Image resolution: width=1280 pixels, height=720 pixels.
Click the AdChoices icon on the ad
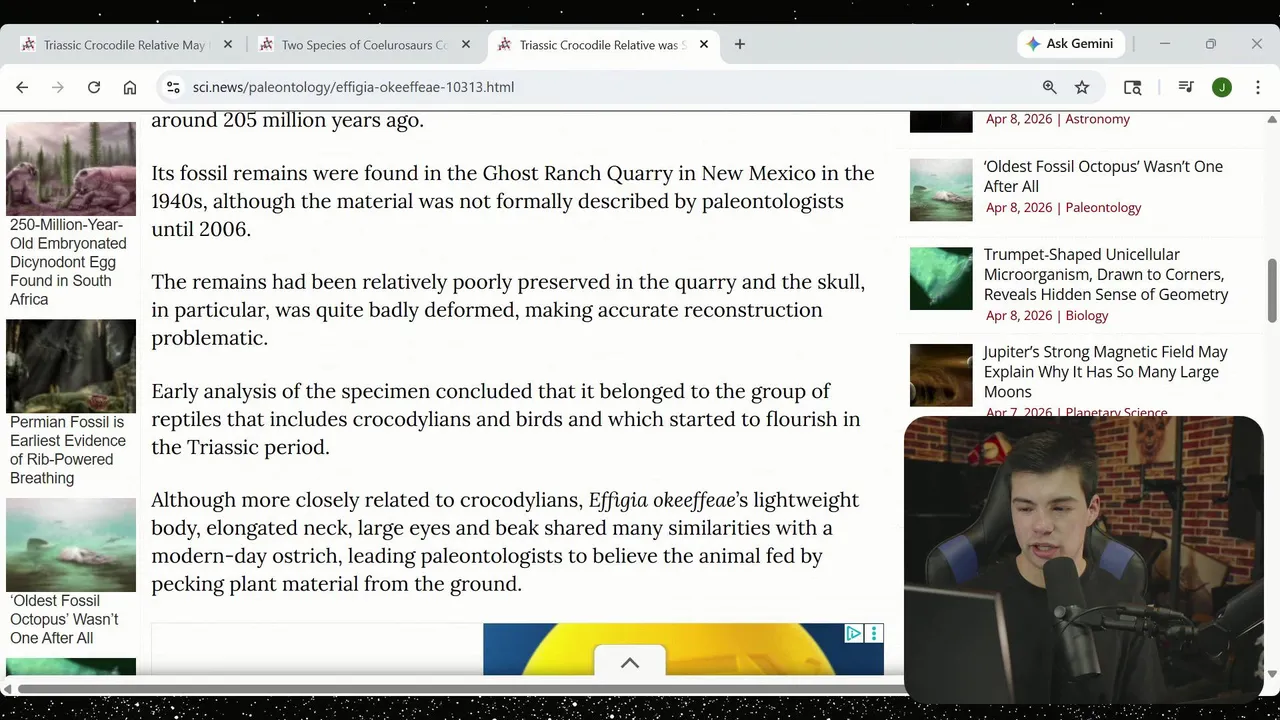tap(854, 633)
